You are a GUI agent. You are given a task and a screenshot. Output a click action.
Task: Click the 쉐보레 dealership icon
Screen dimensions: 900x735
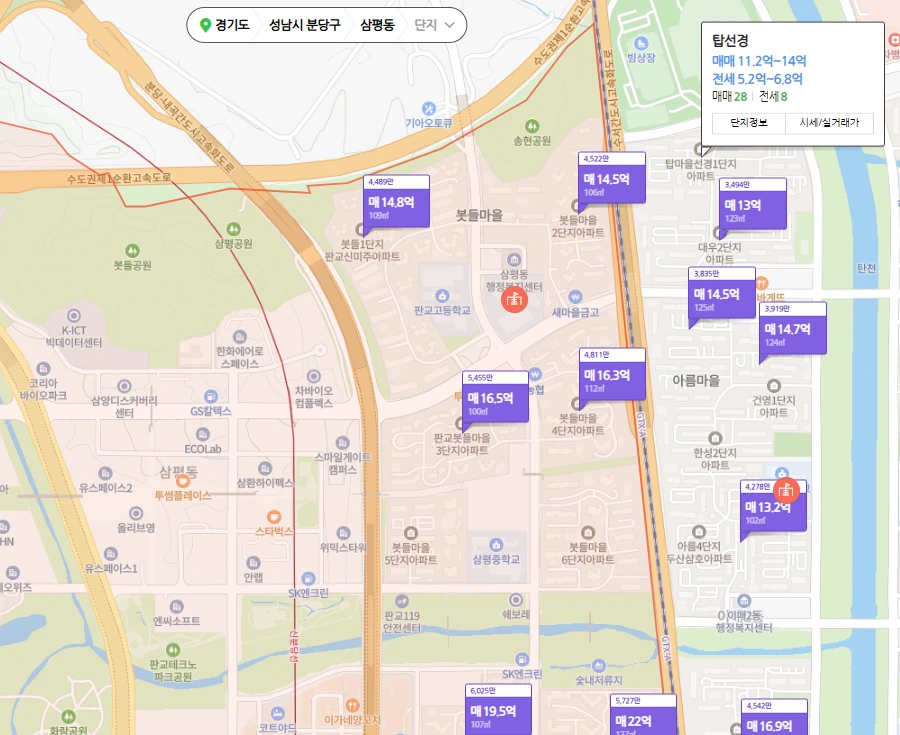click(516, 600)
